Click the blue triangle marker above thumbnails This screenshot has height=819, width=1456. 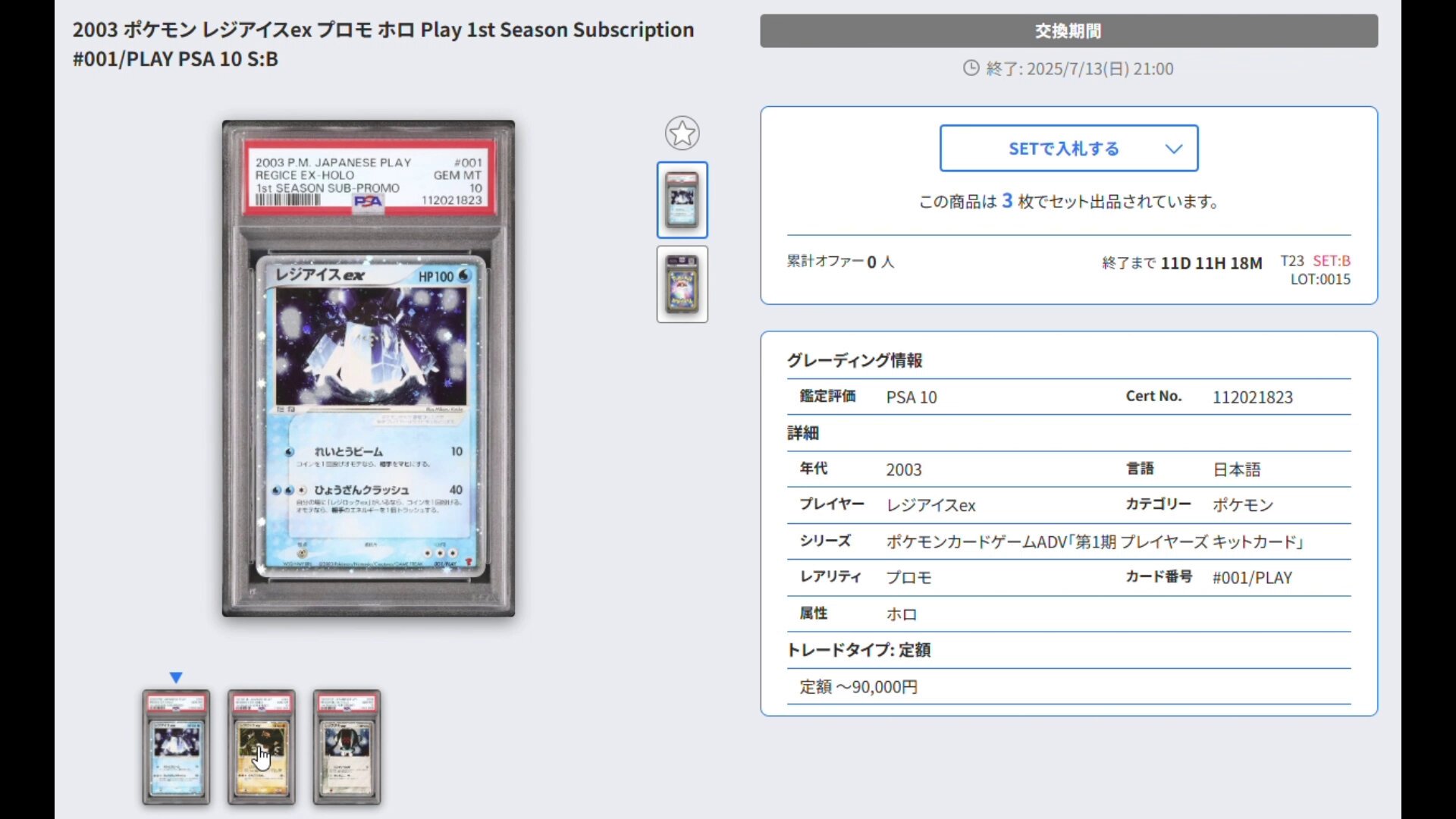[x=176, y=677]
